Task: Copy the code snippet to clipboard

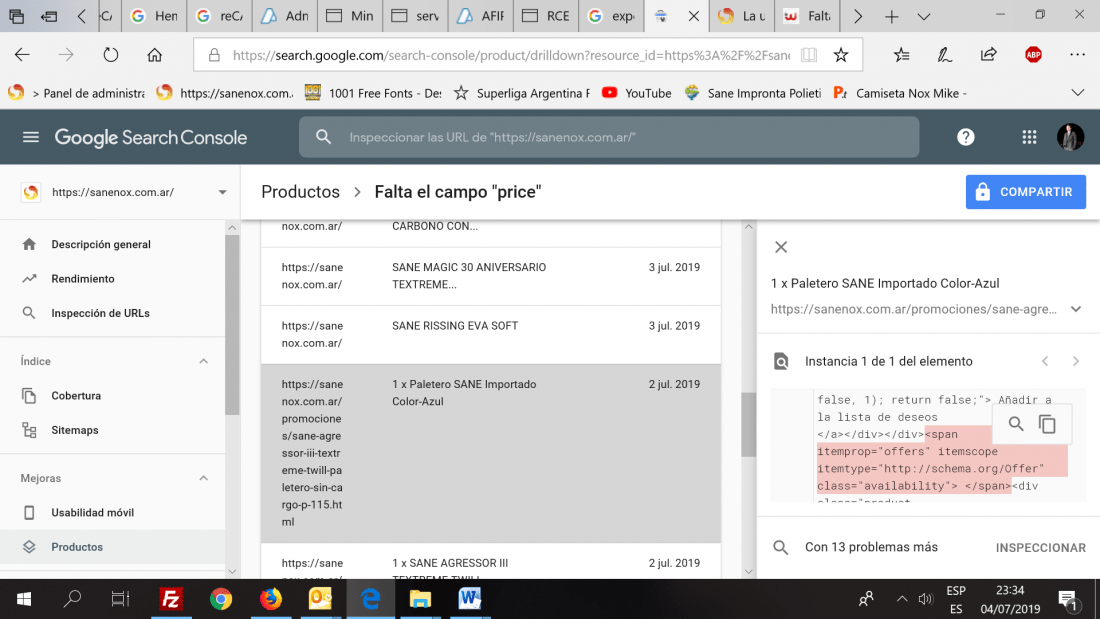Action: [1047, 424]
